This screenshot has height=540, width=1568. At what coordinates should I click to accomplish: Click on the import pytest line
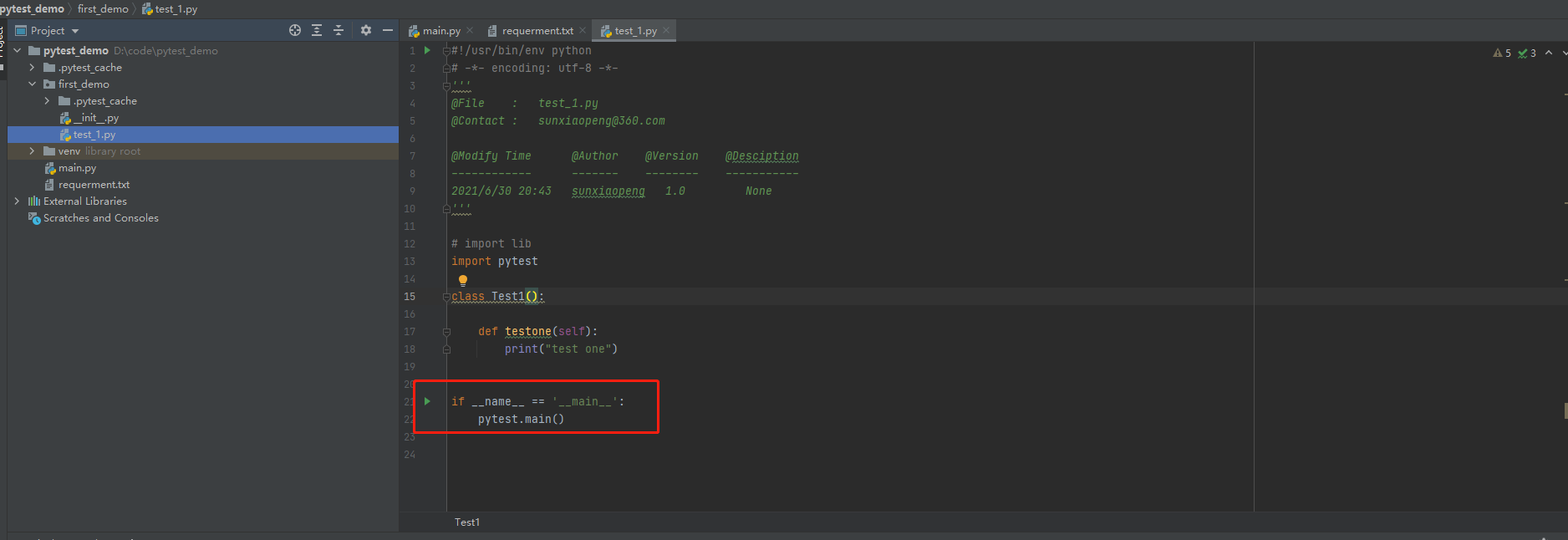point(495,262)
